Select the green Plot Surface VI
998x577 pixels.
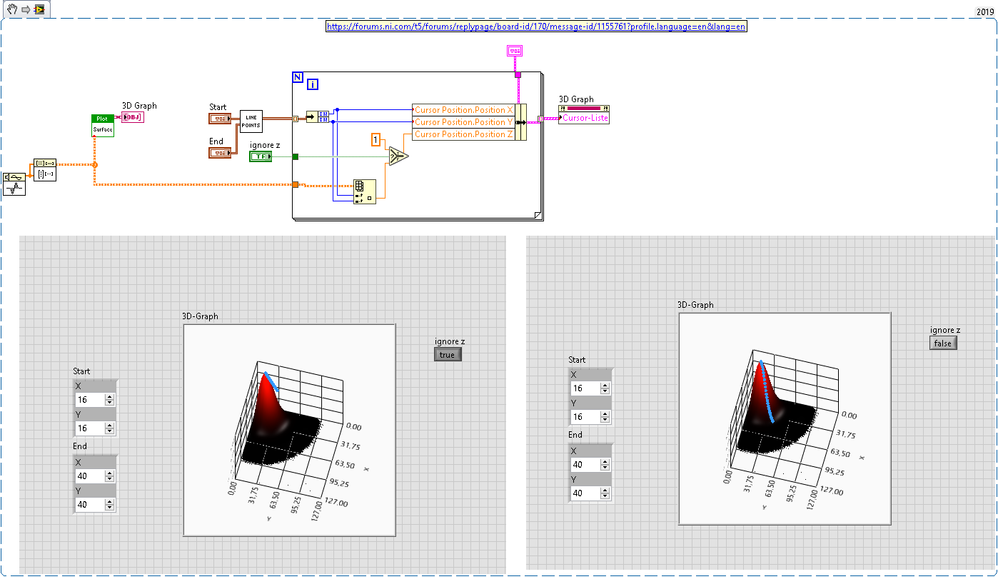pos(102,125)
